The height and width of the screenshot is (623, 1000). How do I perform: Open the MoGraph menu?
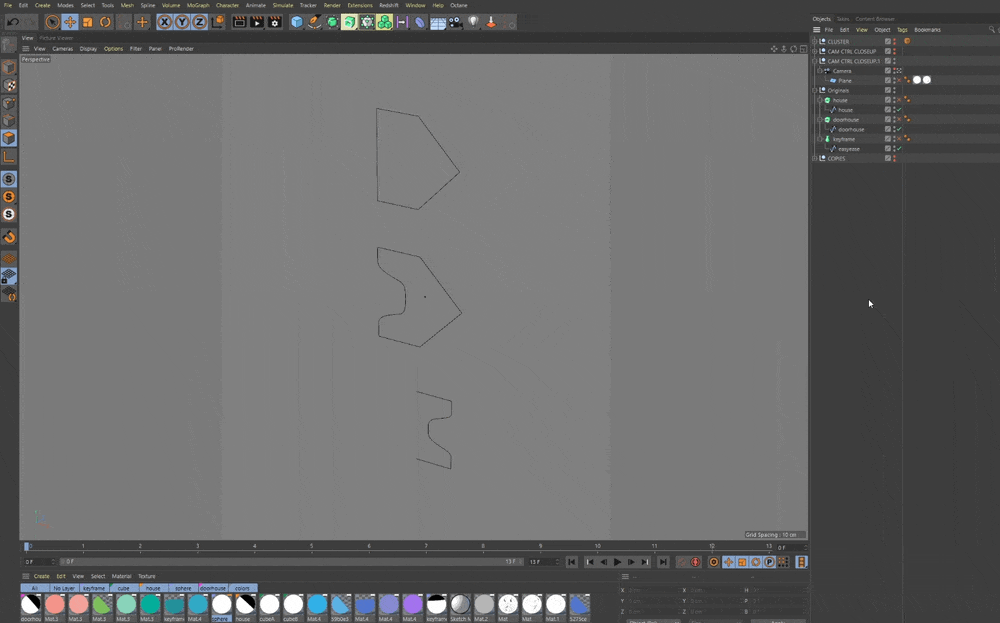tap(198, 5)
